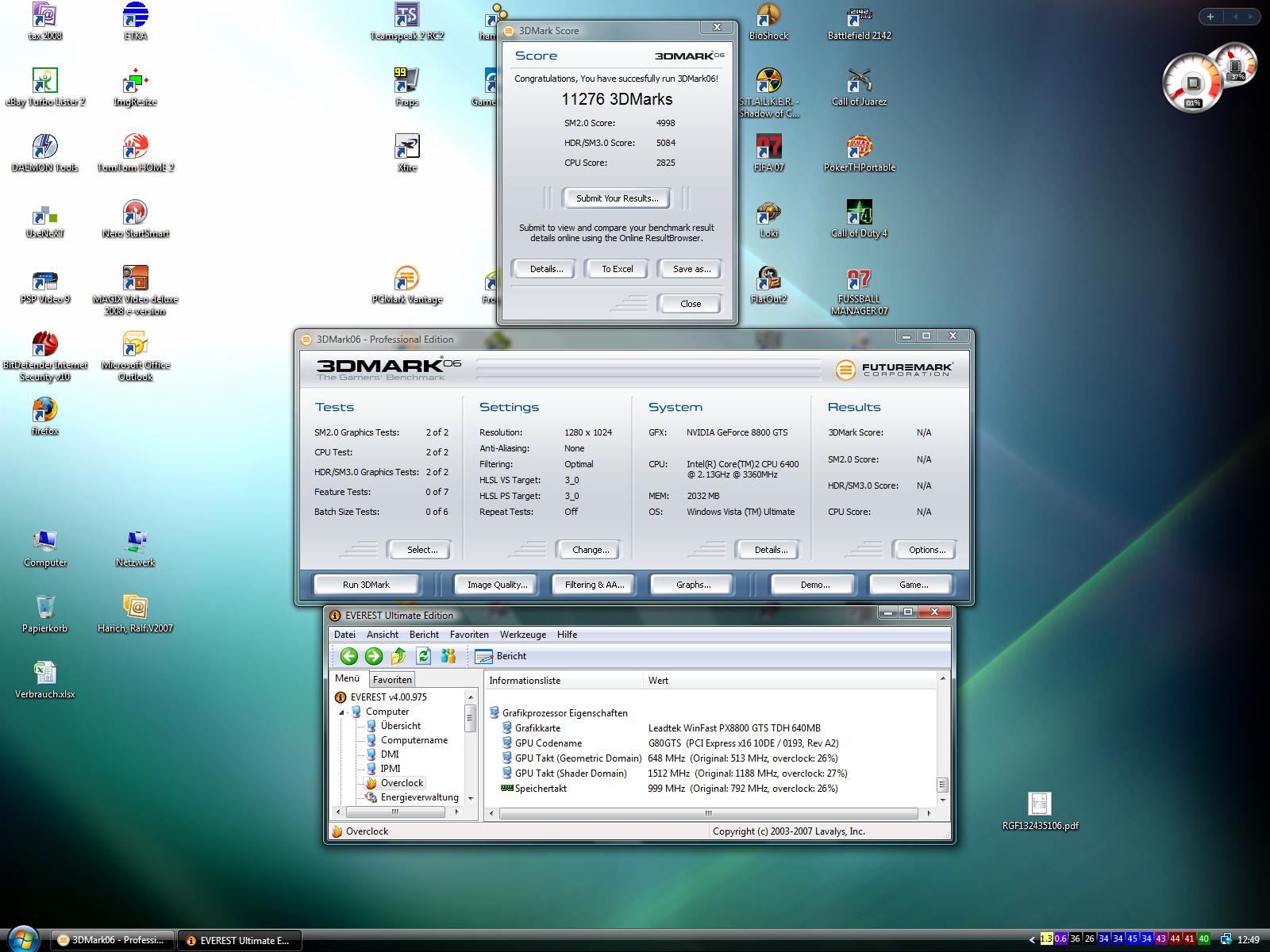
Task: Select the BitDefender Internet Security desktop icon
Action: click(45, 357)
